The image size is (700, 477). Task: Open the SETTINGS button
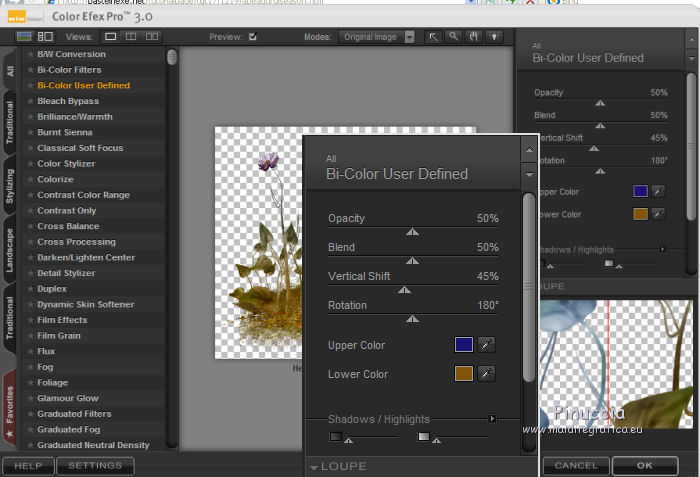[95, 466]
